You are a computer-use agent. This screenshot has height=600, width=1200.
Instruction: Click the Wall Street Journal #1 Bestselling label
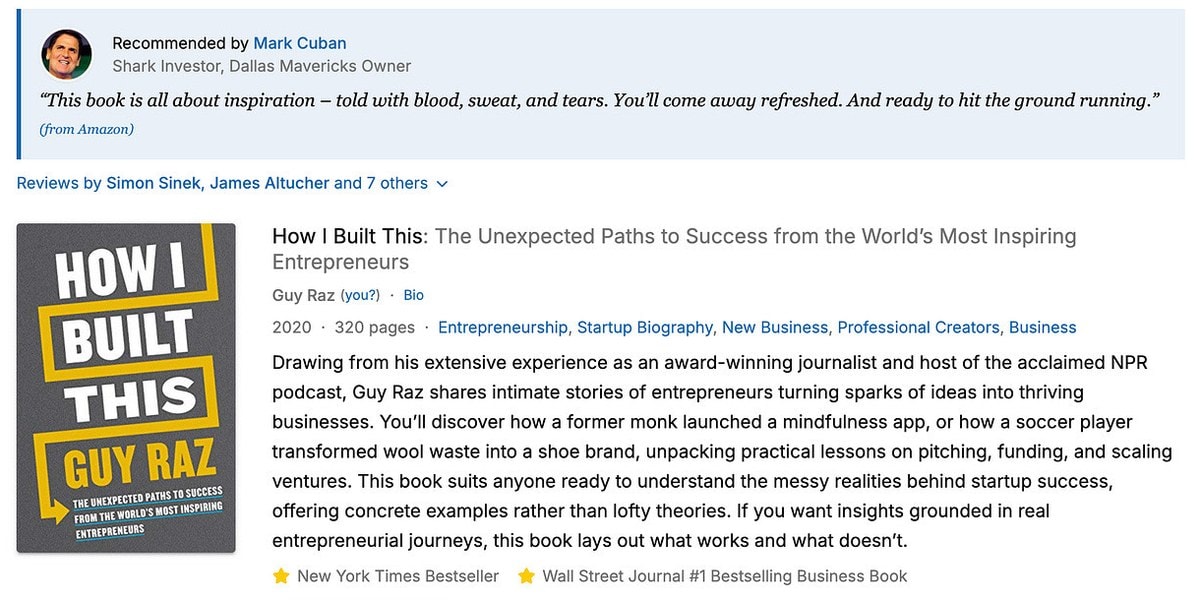(725, 576)
